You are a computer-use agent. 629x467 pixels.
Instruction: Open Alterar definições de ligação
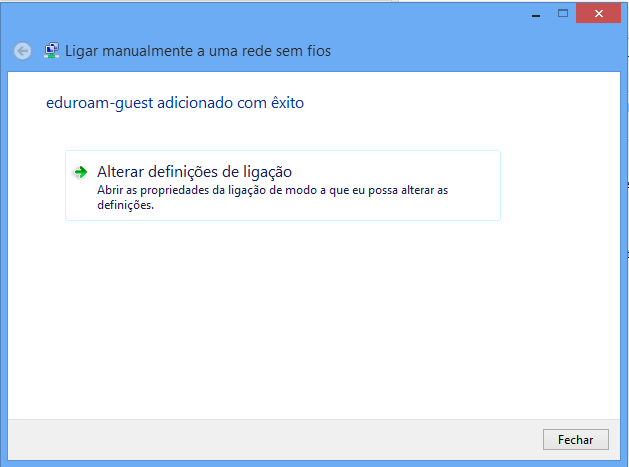point(283,185)
